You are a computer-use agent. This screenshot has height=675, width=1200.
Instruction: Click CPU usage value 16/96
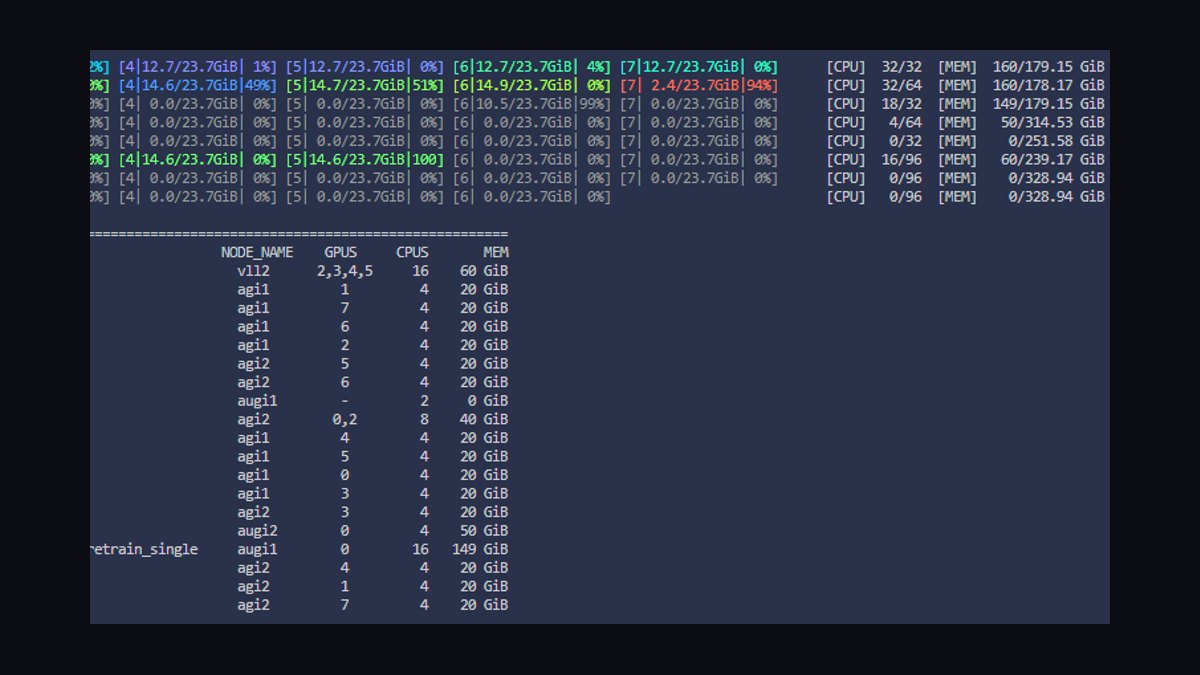(x=901, y=159)
